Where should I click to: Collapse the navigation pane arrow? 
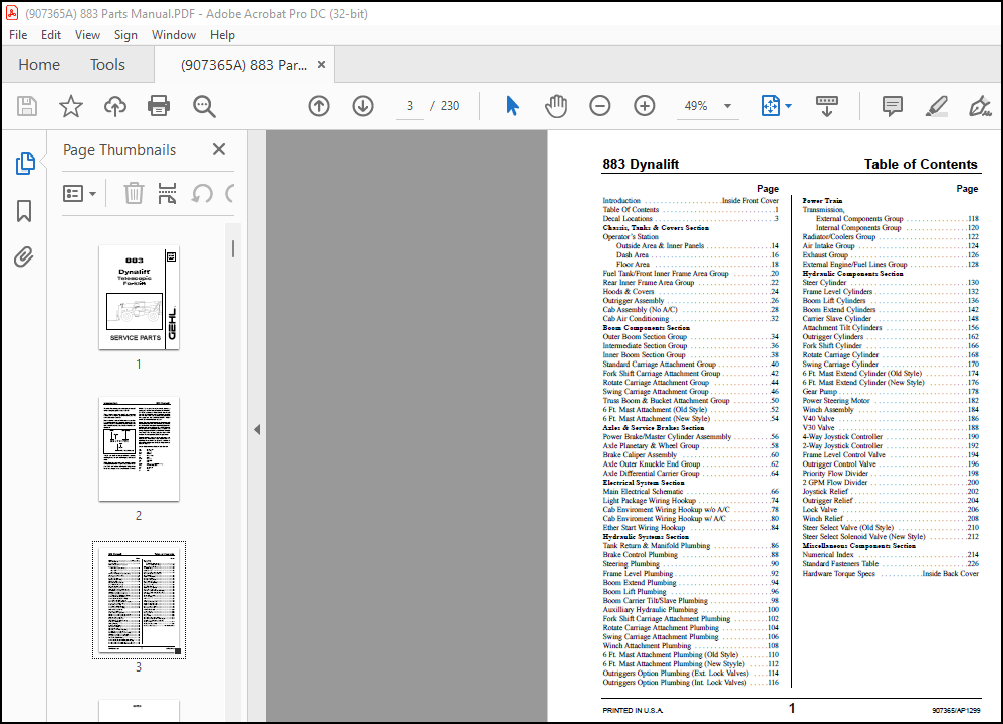point(257,429)
